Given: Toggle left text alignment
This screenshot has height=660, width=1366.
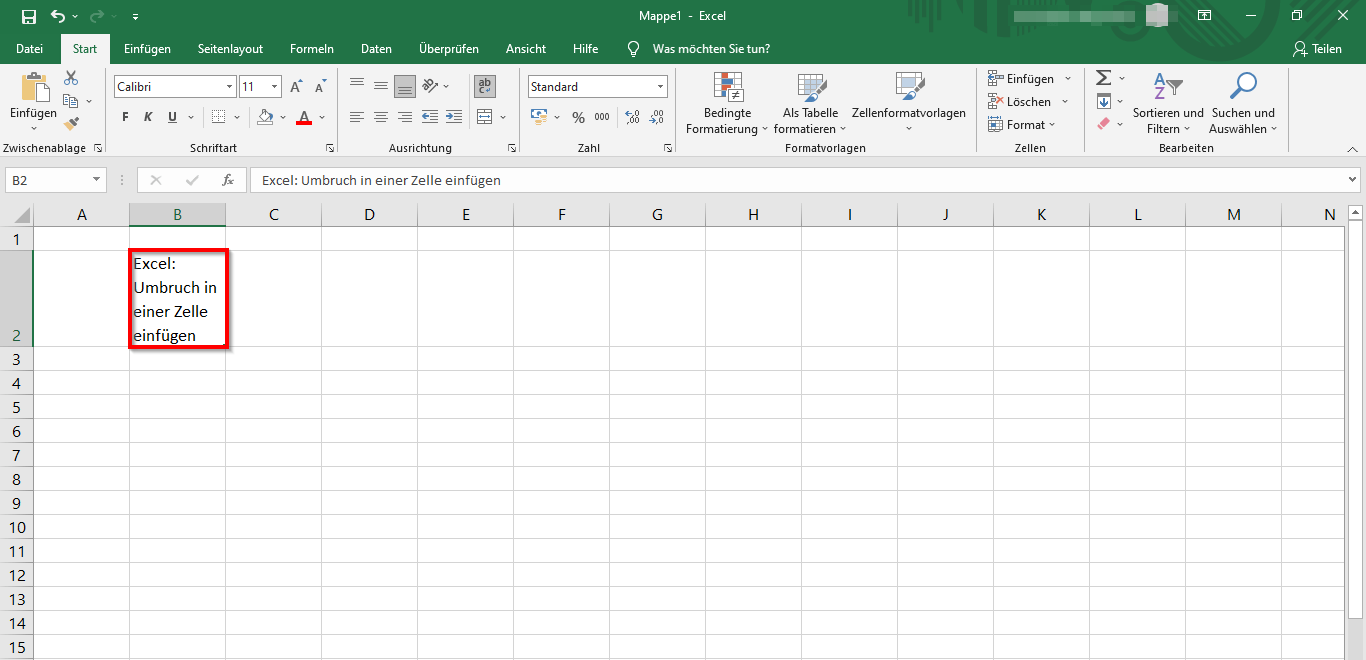Looking at the screenshot, I should (357, 117).
